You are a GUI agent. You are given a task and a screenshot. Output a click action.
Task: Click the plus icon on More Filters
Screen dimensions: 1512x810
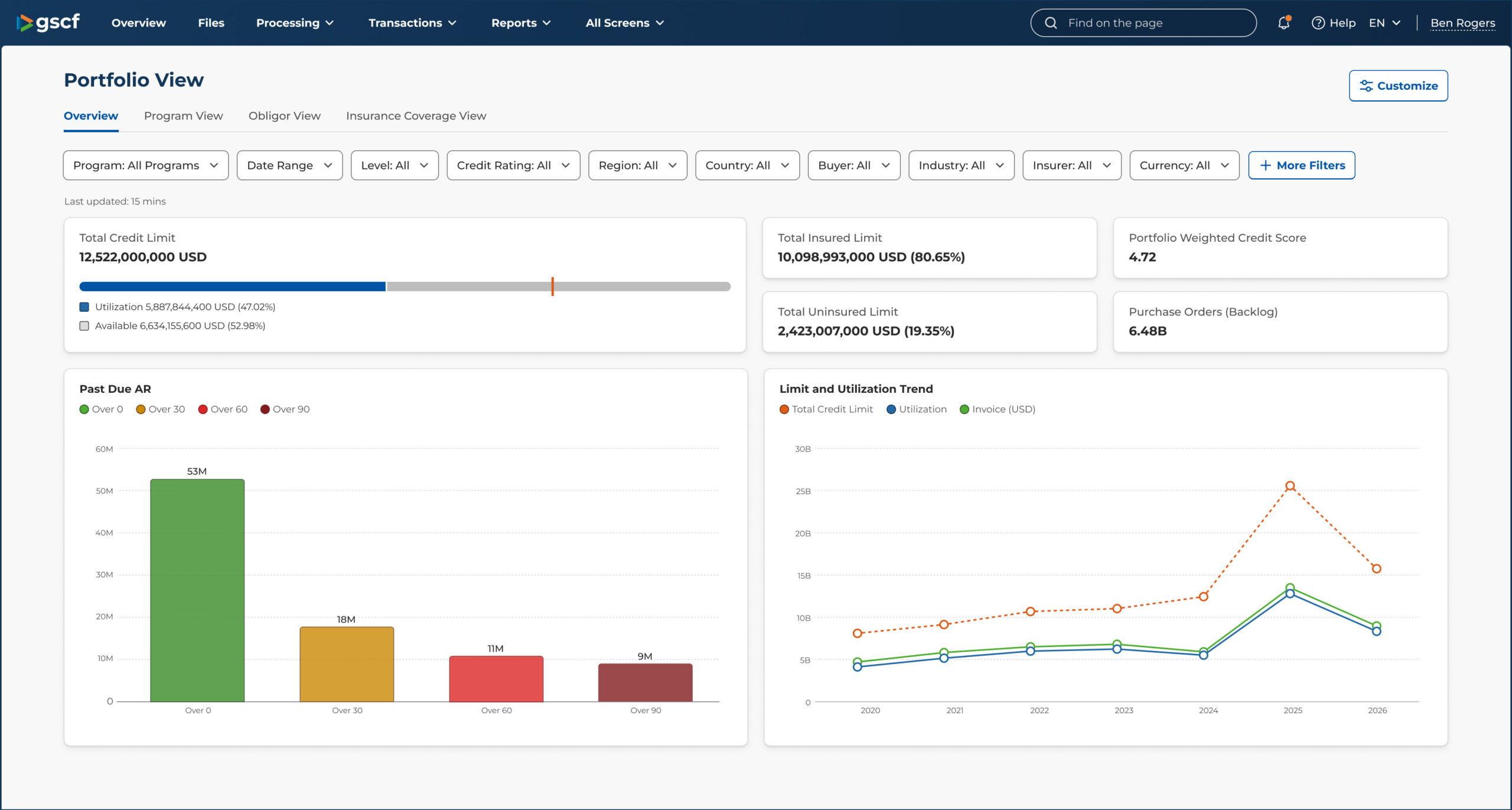pyautogui.click(x=1265, y=165)
